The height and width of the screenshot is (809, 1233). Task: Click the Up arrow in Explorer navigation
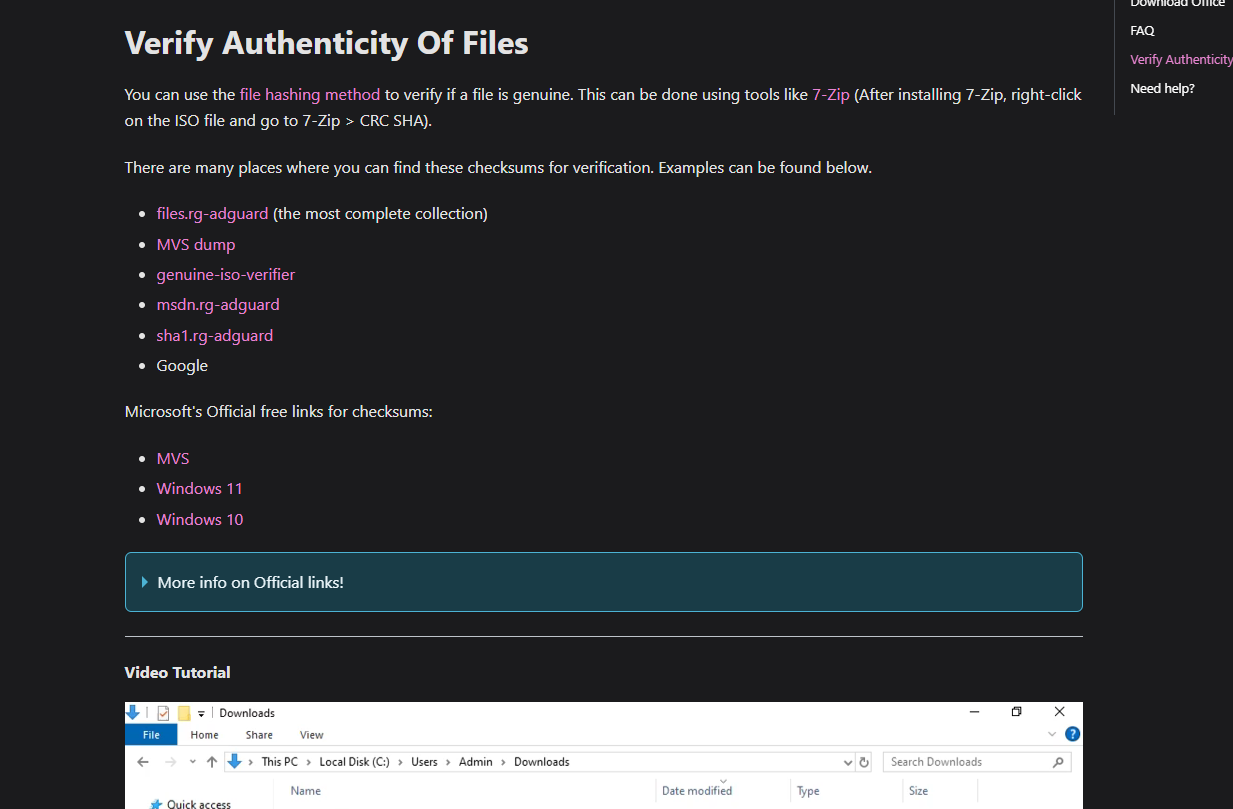tap(211, 762)
